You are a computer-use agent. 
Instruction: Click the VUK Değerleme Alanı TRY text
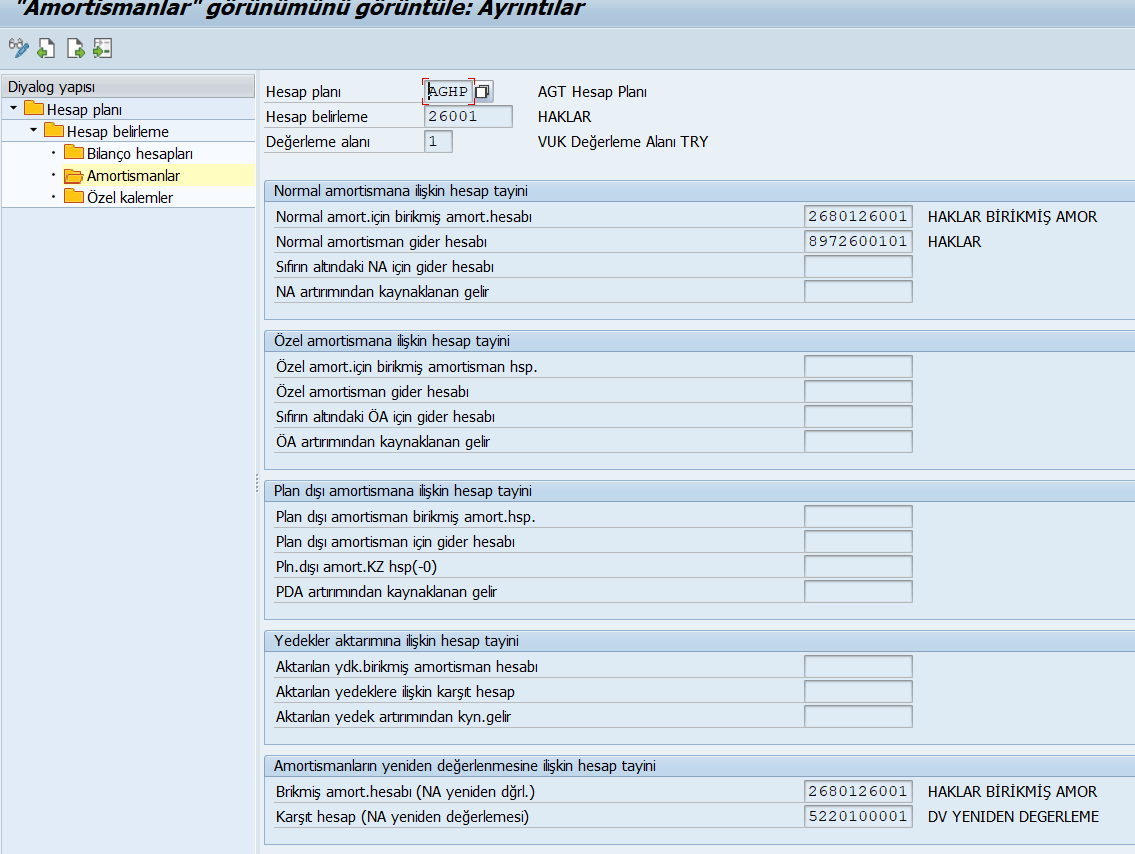tap(623, 141)
